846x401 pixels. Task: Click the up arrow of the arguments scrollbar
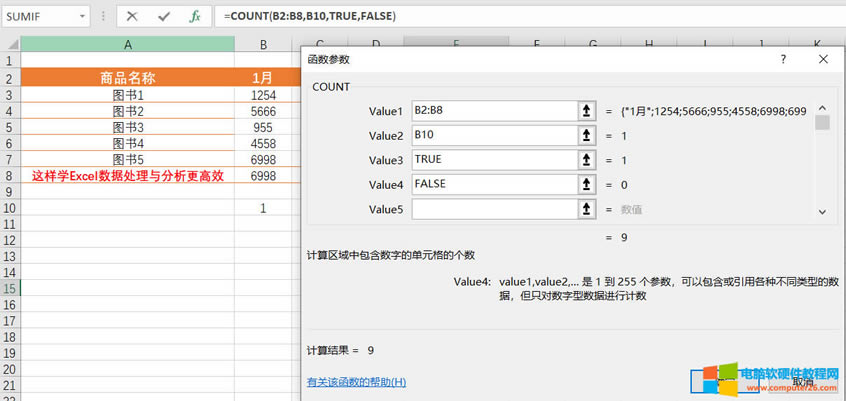click(x=822, y=107)
